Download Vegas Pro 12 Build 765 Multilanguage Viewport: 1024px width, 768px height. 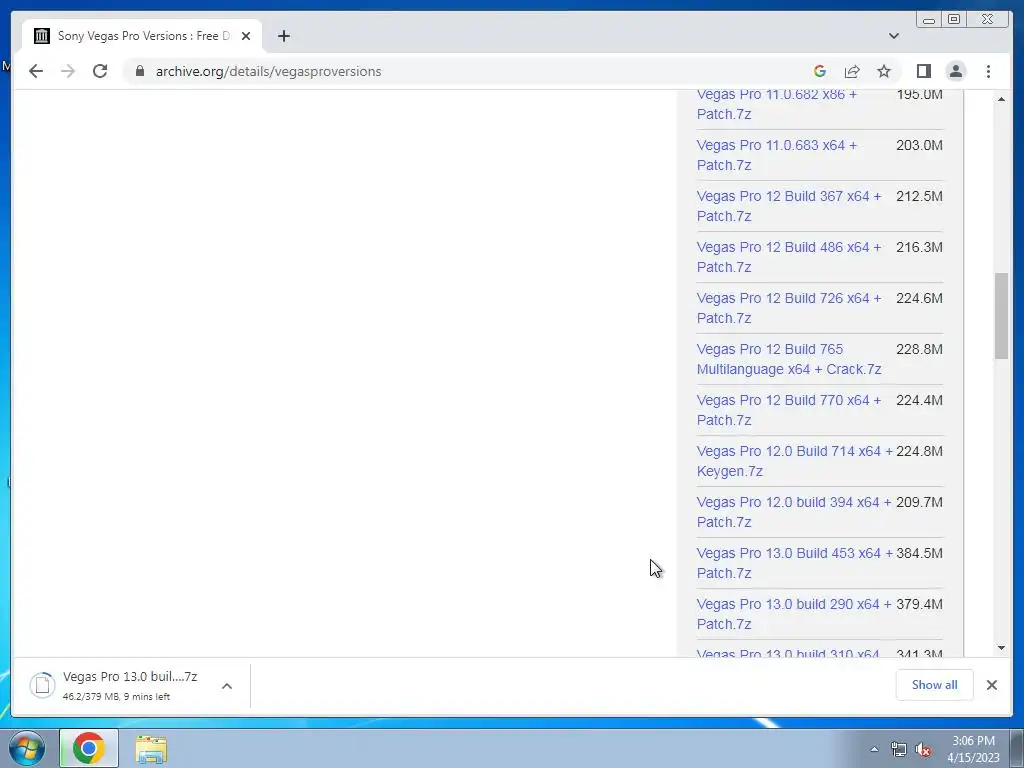coord(789,359)
